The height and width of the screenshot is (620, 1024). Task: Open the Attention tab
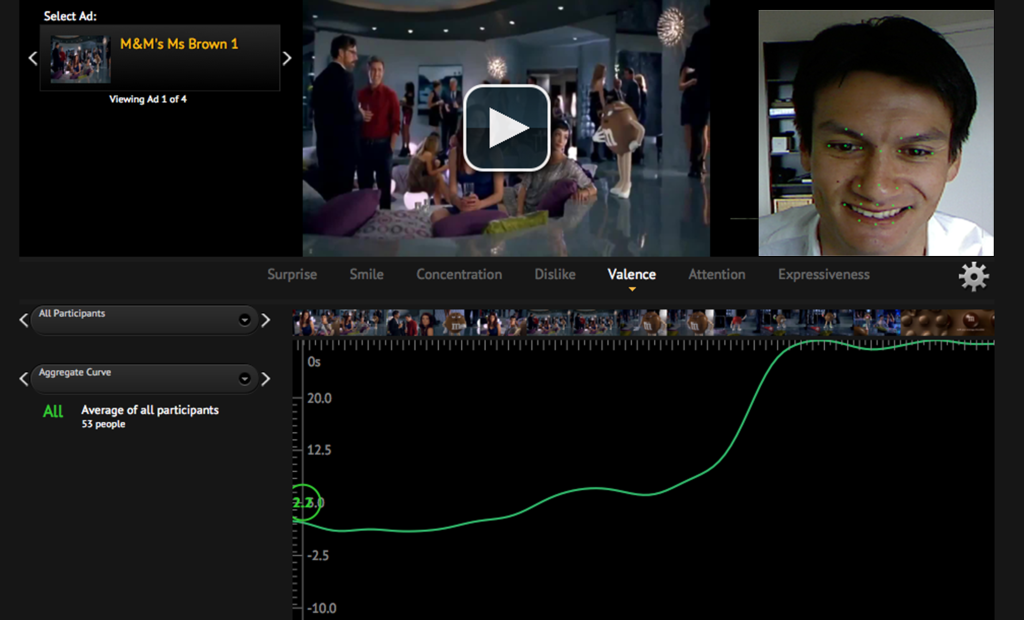point(716,274)
